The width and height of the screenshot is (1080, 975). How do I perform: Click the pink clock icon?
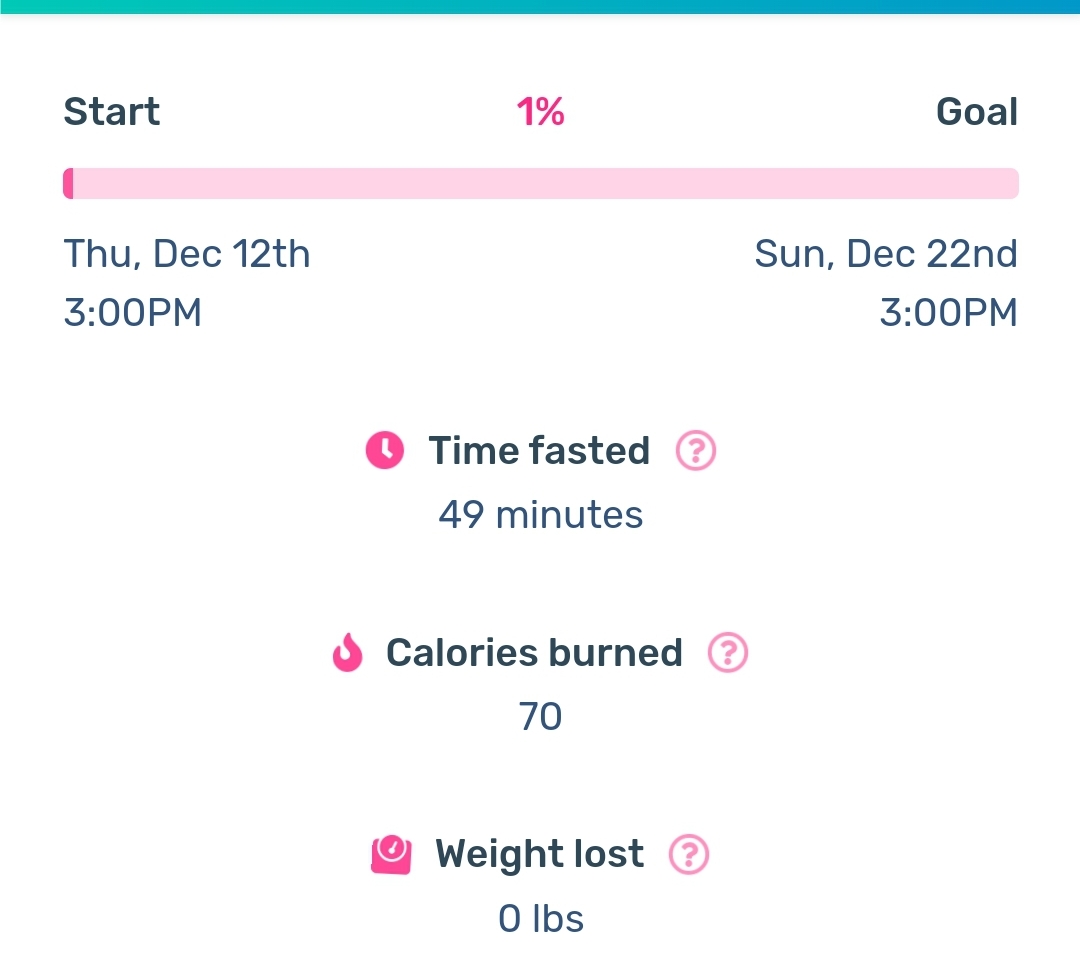[384, 450]
